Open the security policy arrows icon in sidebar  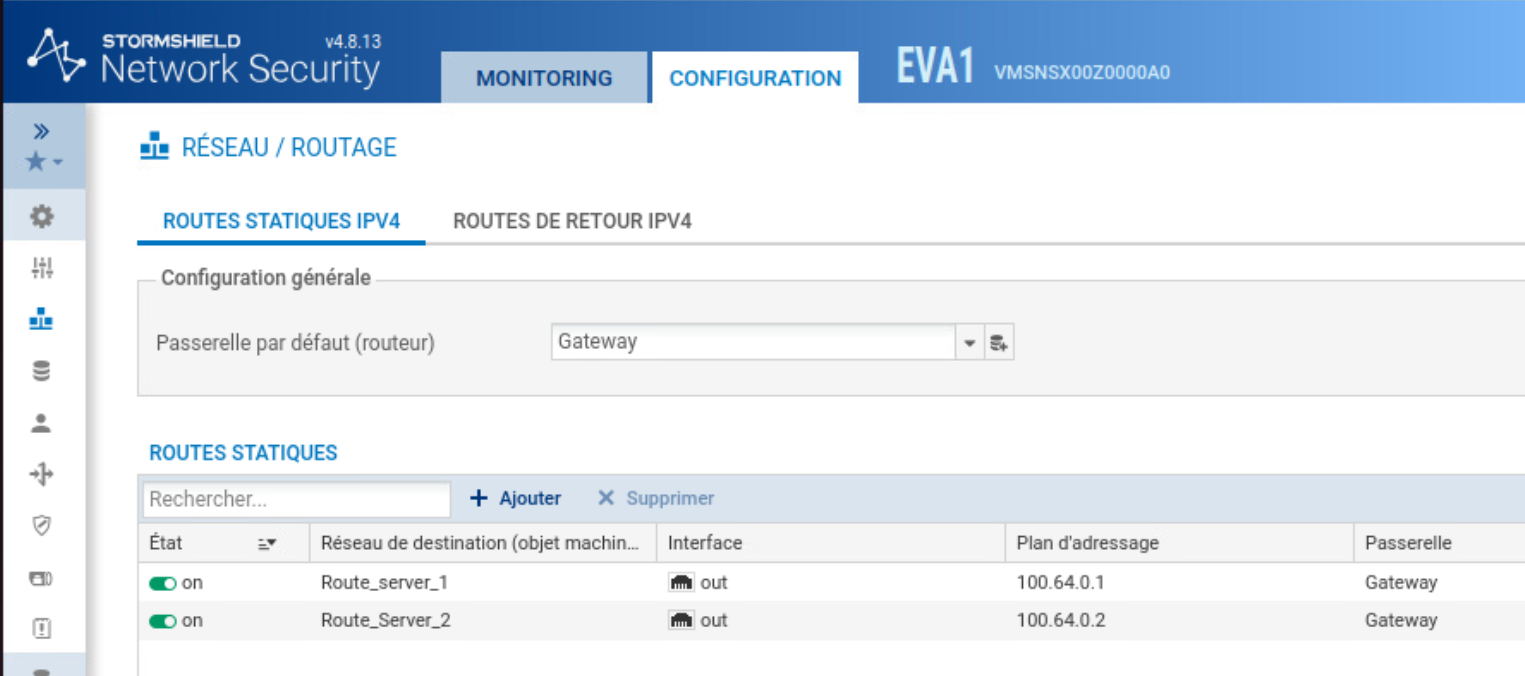42,474
